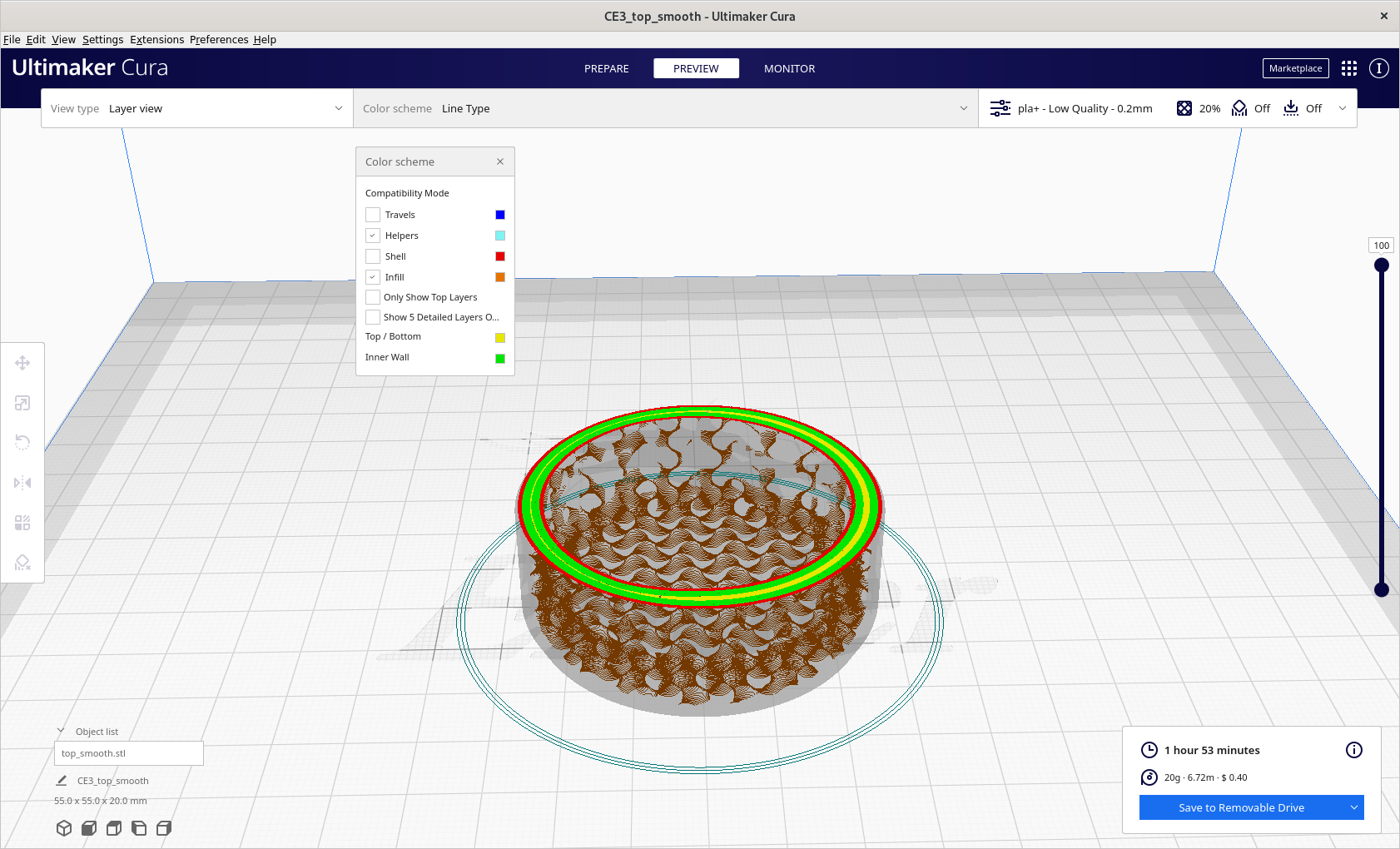Screen dimensions: 1400x849
Task: Uncheck the Helpers checkbox
Action: pyautogui.click(x=373, y=236)
